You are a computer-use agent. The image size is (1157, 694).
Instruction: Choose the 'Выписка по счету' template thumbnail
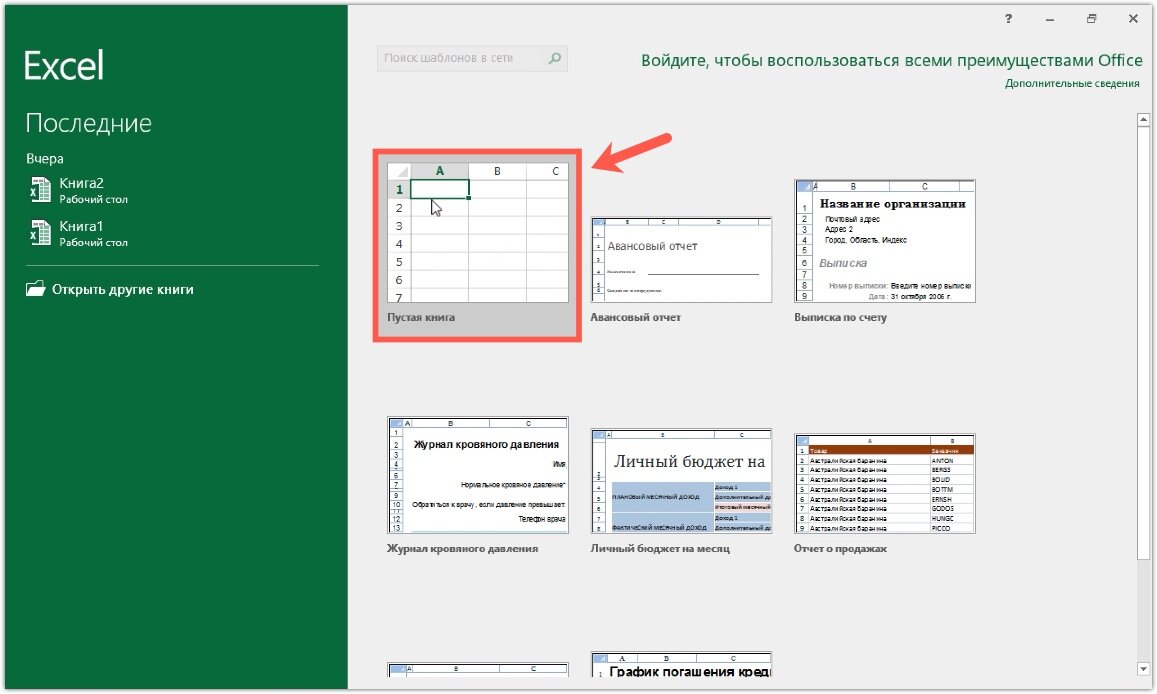[x=885, y=240]
